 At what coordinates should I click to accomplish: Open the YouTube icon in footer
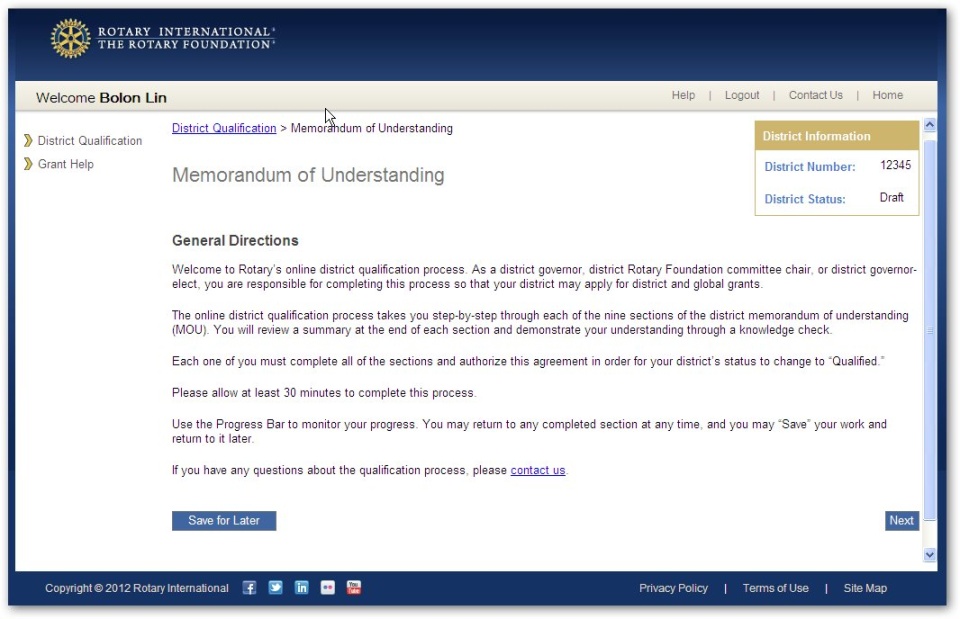tap(354, 588)
